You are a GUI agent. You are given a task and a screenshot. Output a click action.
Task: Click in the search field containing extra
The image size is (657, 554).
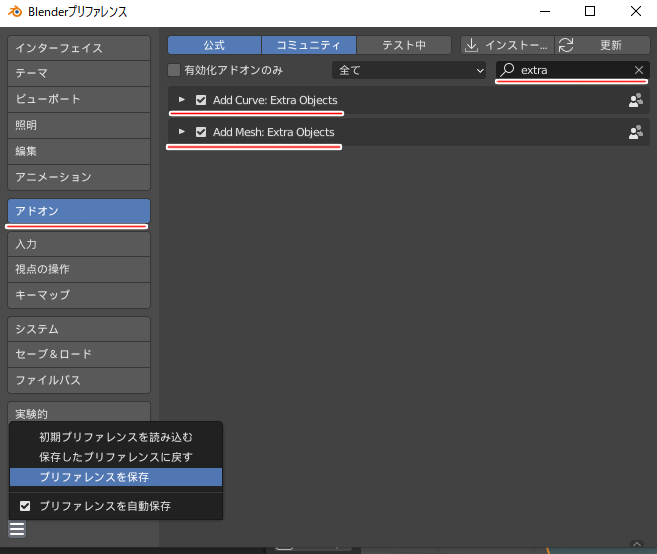pos(570,70)
